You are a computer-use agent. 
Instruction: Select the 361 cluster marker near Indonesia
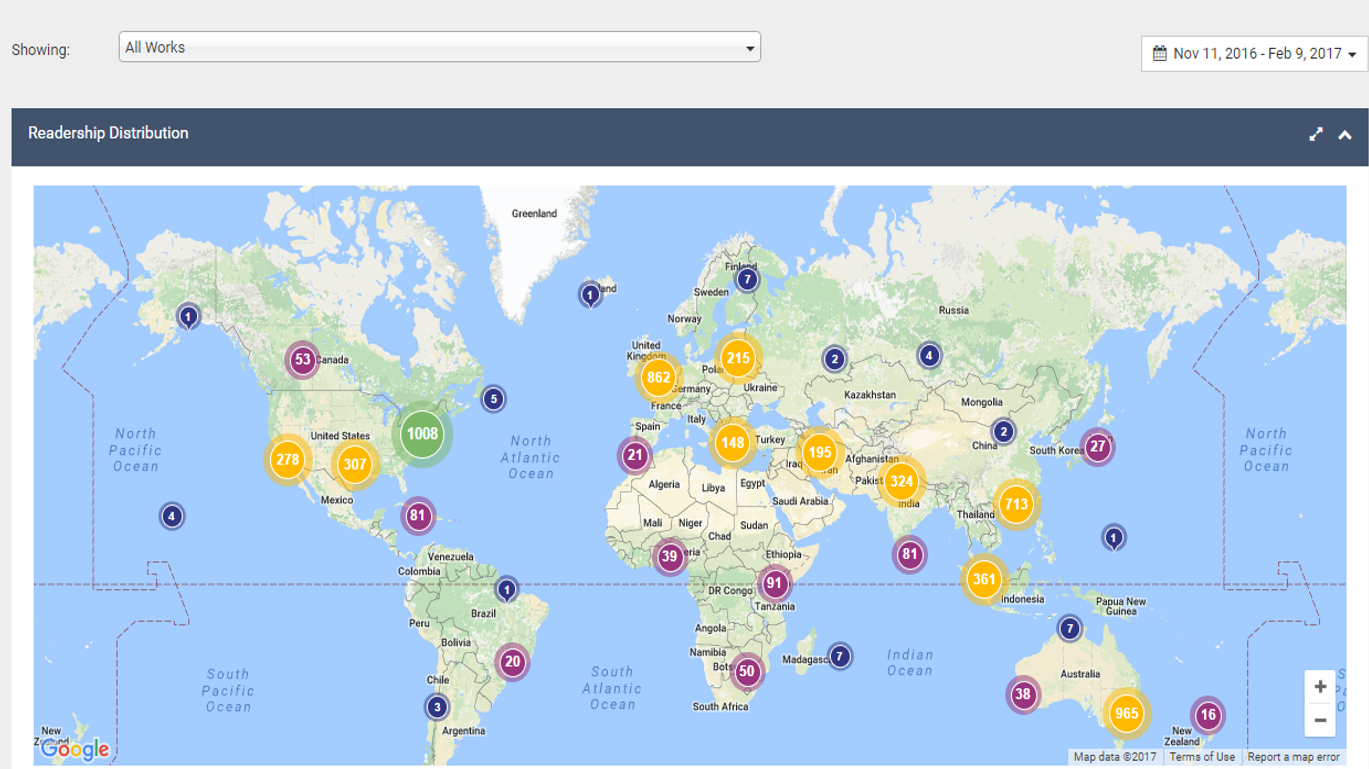[x=985, y=579]
